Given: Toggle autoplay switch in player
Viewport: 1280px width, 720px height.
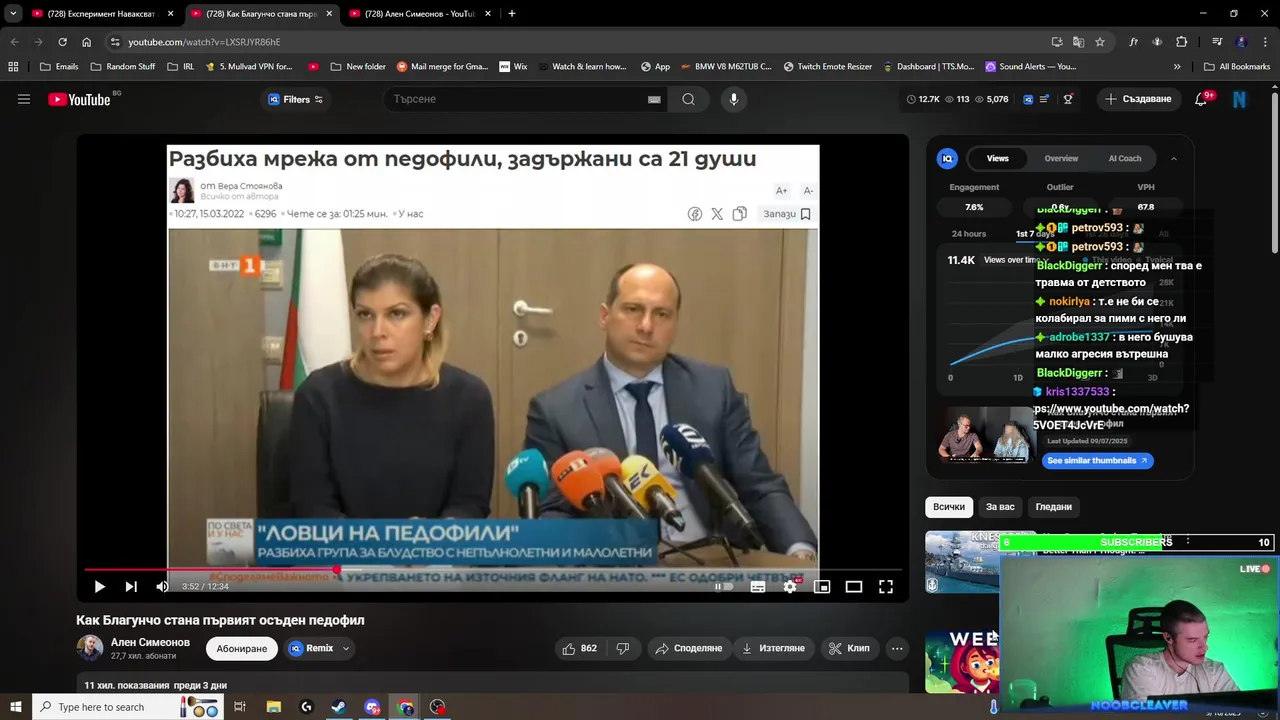Looking at the screenshot, I should click(x=724, y=587).
